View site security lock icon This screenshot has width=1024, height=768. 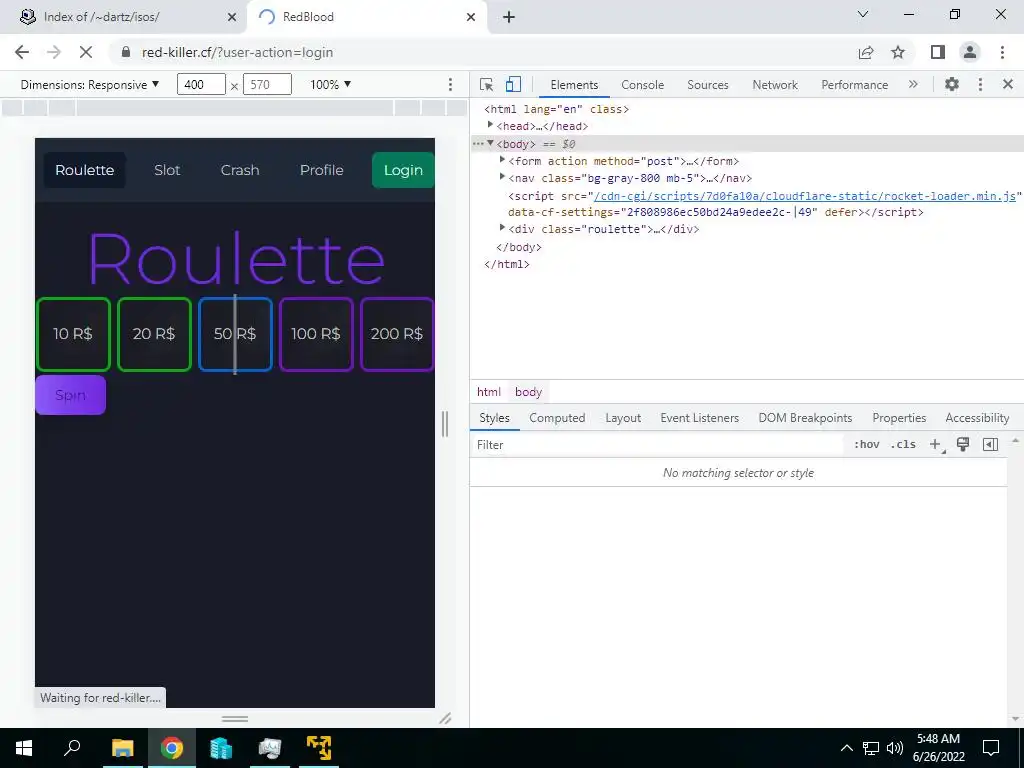click(126, 52)
